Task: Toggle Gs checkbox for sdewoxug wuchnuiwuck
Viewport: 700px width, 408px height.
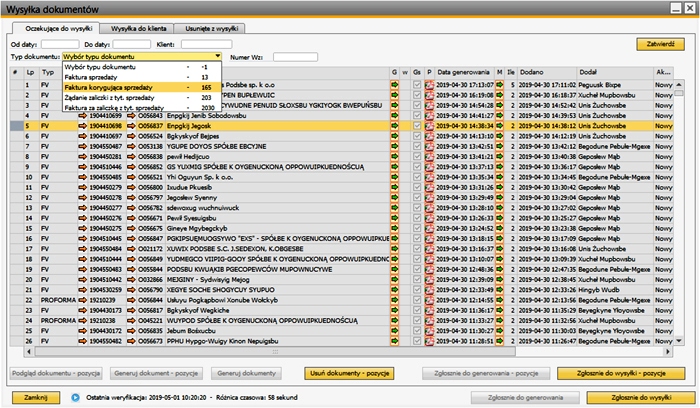Action: point(417,208)
